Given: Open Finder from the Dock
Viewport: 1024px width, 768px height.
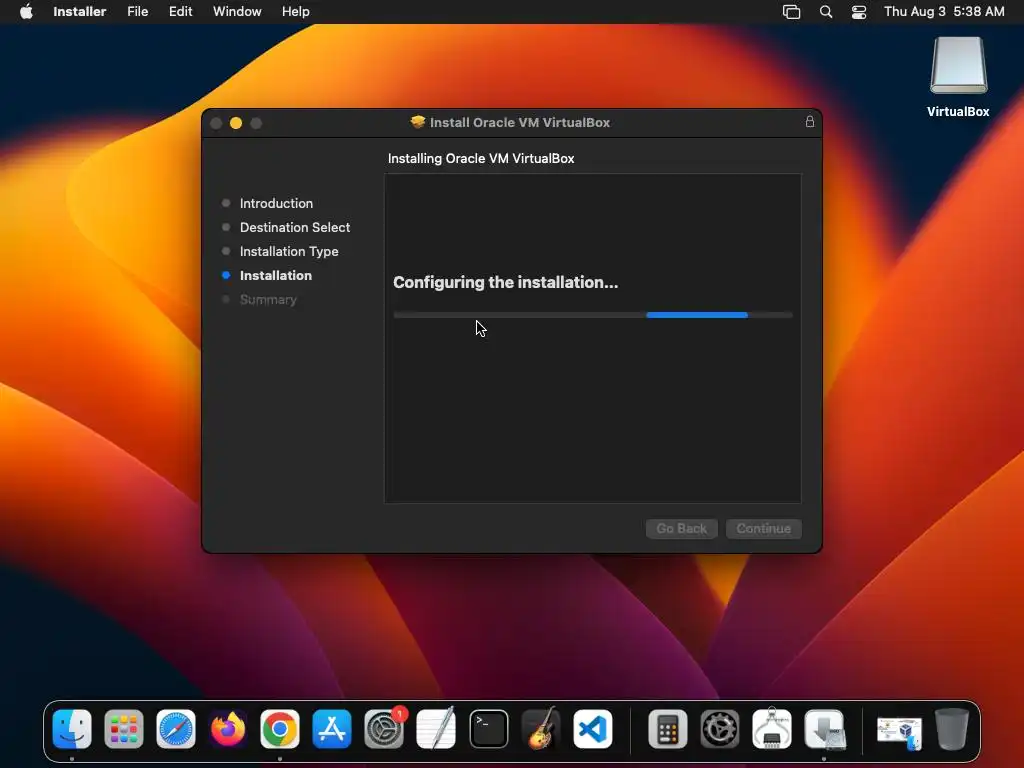Looking at the screenshot, I should click(72, 729).
